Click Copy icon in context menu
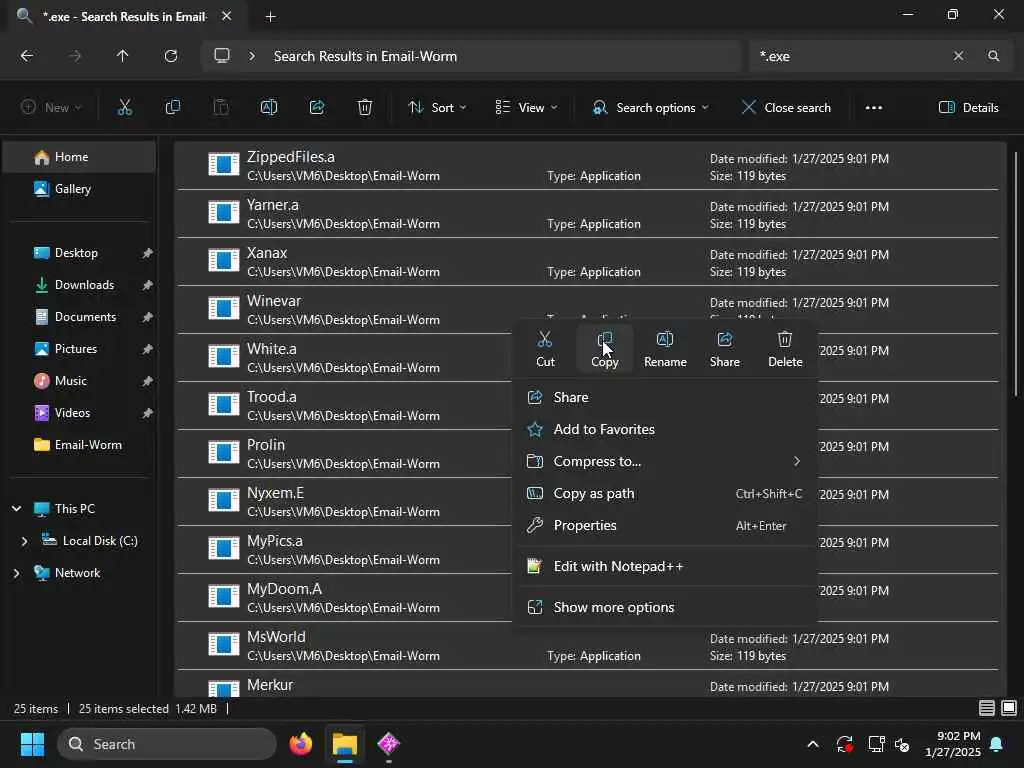 click(x=605, y=349)
